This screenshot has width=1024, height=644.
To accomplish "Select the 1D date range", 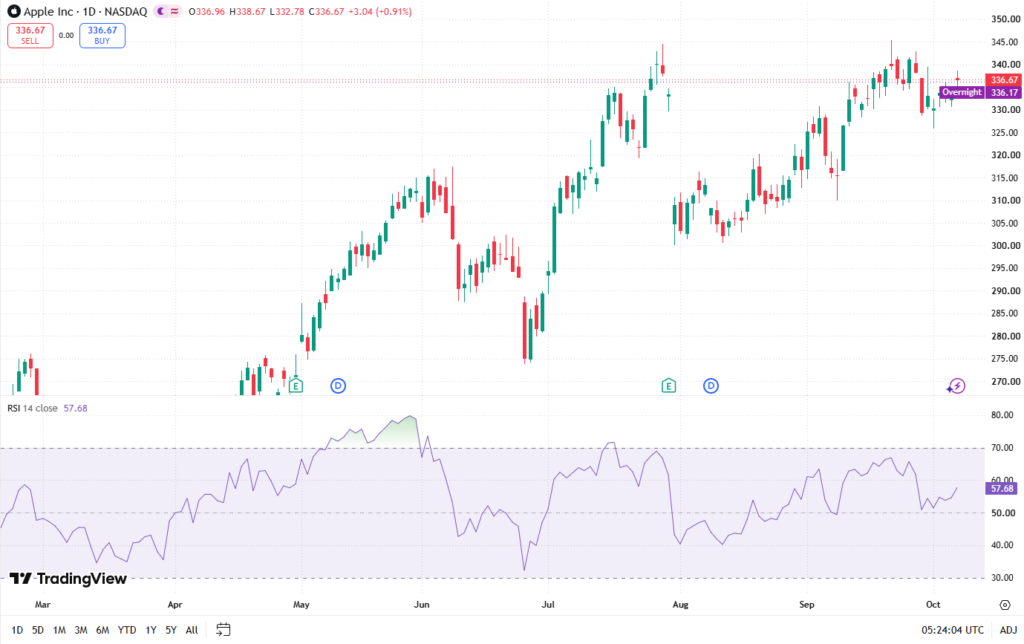I will point(17,630).
